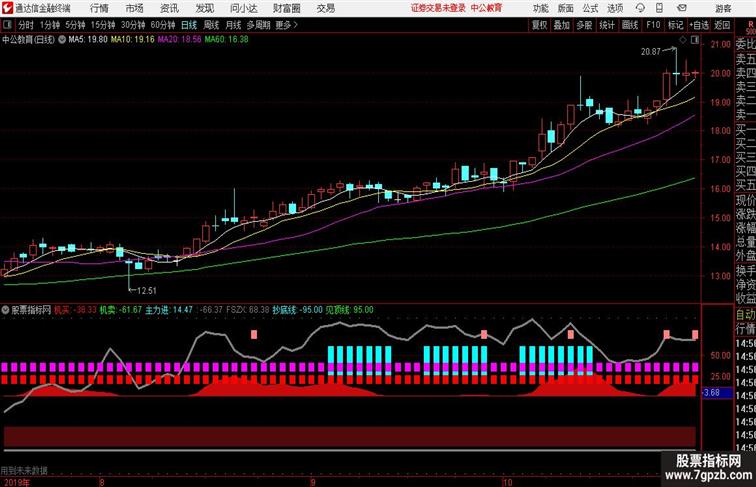The height and width of the screenshot is (487, 756).
Task: Click the 主力进: 14.47 indicator value
Action: tap(169, 310)
